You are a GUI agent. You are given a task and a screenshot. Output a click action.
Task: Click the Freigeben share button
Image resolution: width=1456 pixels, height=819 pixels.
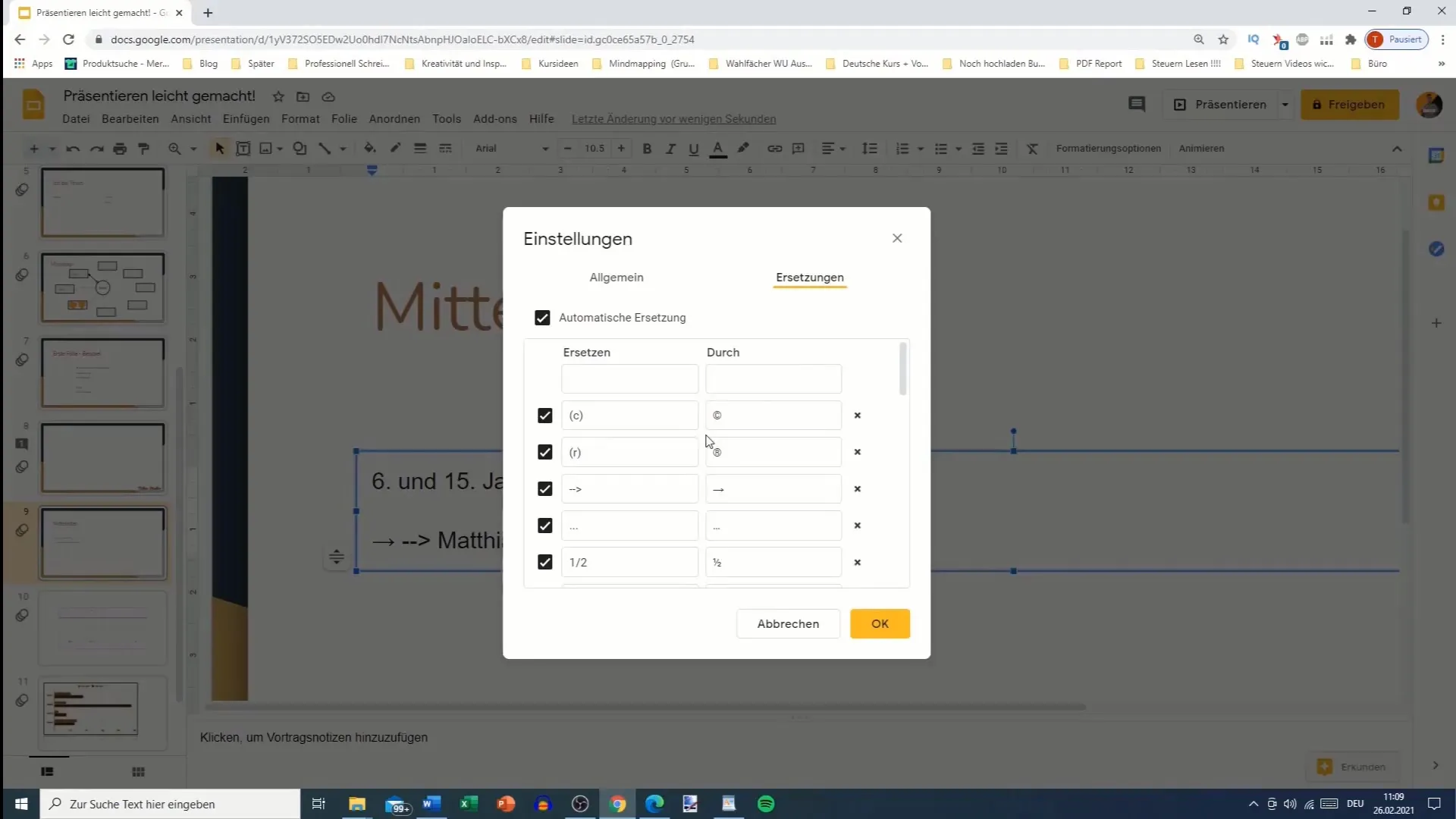click(1349, 105)
